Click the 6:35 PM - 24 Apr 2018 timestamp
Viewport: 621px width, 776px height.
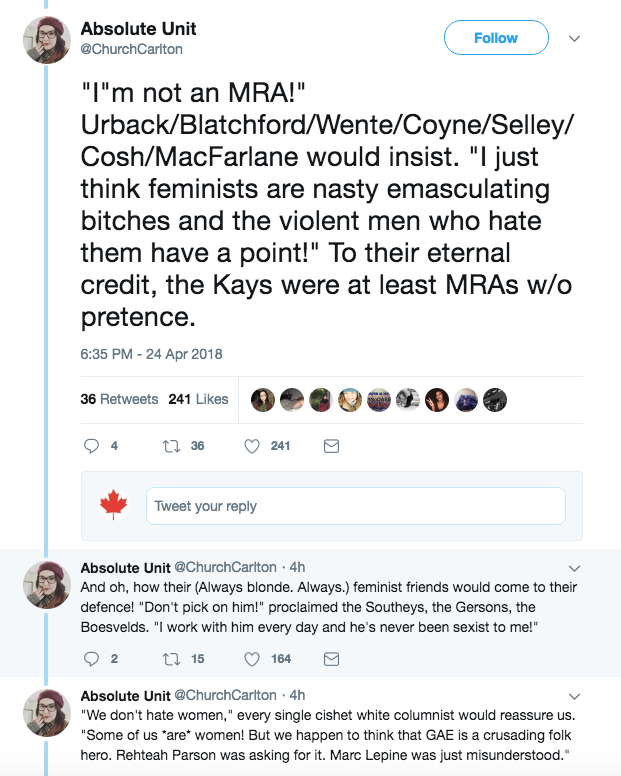[151, 354]
